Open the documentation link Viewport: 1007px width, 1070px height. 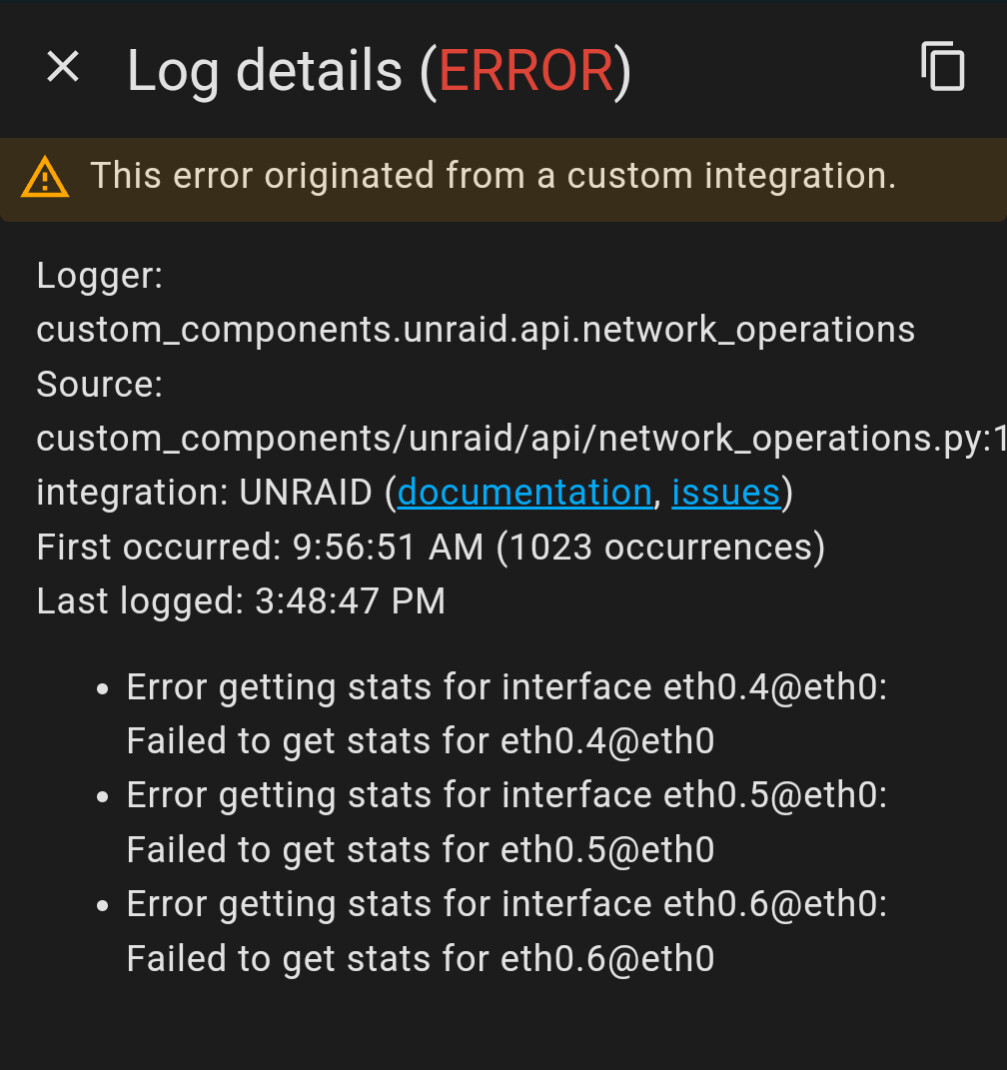pos(524,491)
